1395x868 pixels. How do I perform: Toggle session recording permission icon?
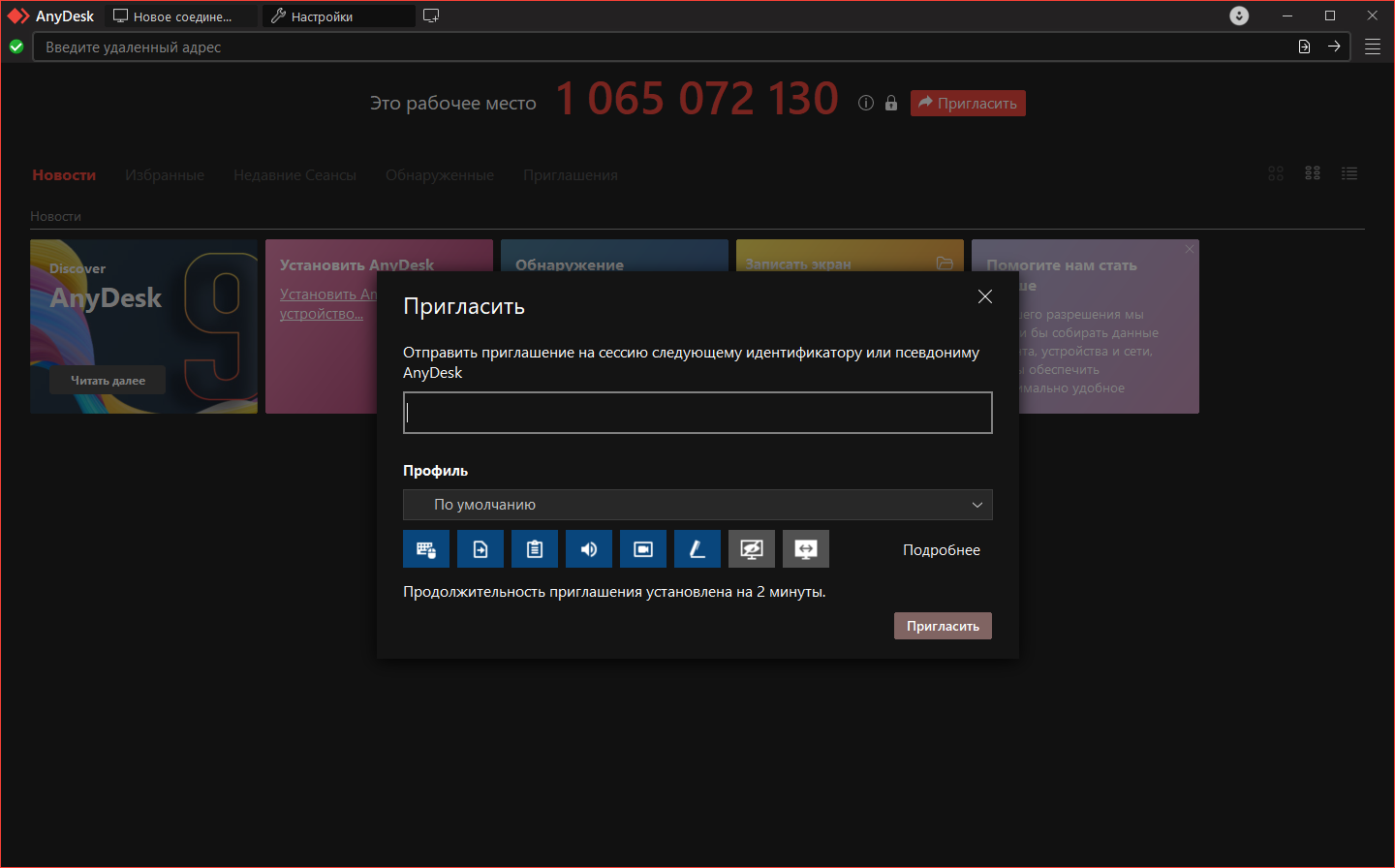643,549
